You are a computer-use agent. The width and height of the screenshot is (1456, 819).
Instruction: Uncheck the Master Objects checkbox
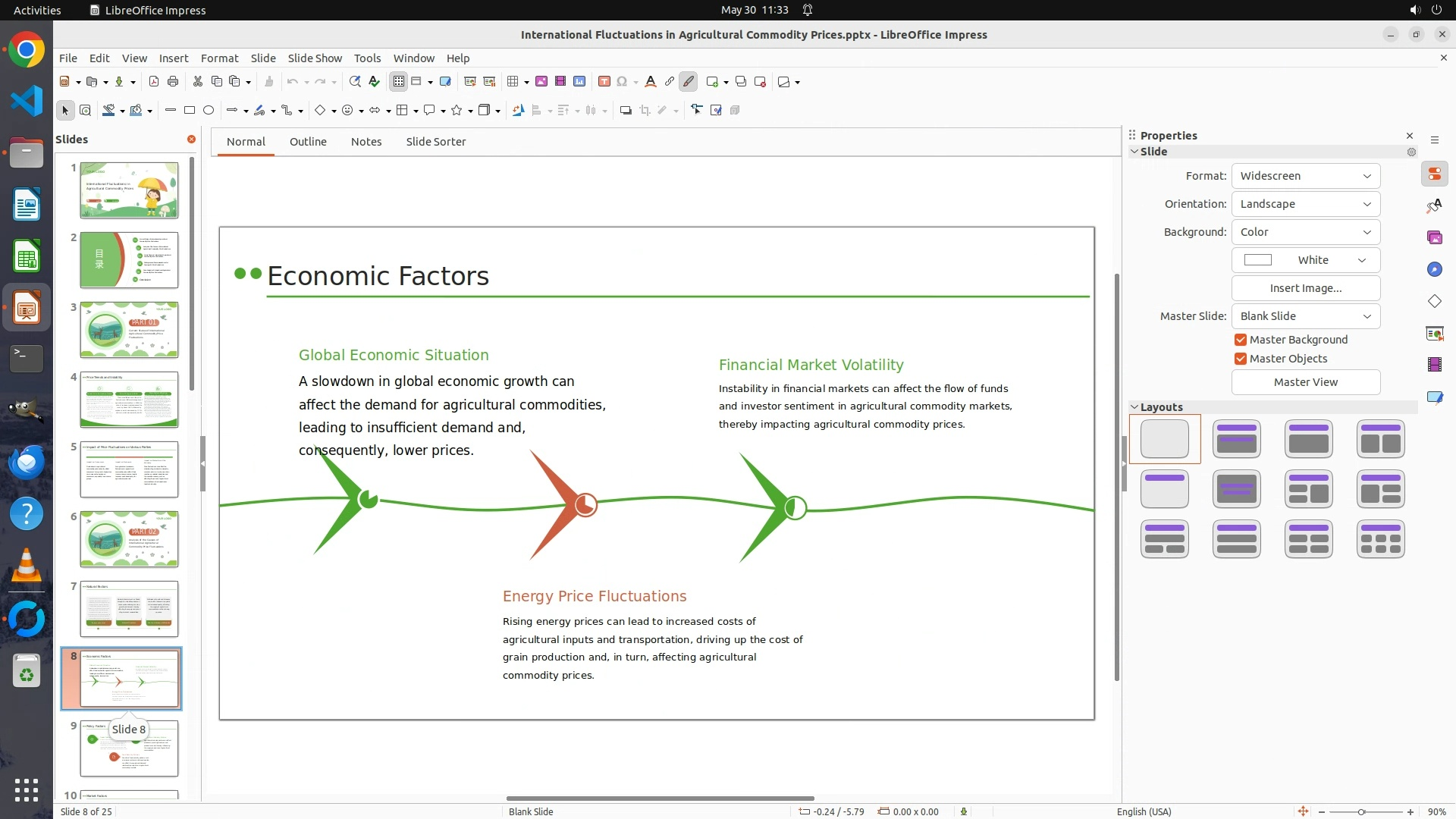tap(1241, 359)
